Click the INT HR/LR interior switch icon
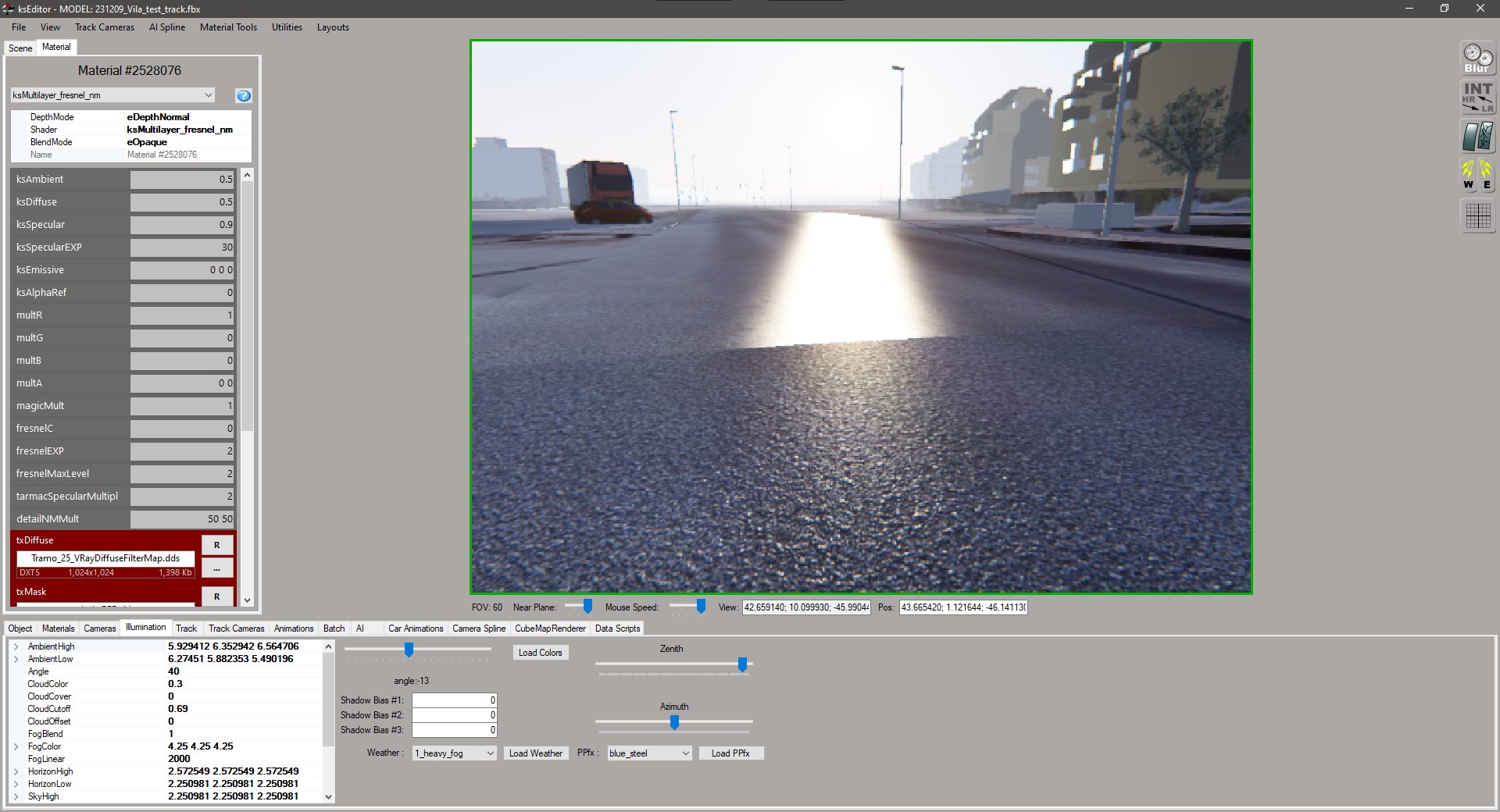The height and width of the screenshot is (812, 1500). 1477,98
